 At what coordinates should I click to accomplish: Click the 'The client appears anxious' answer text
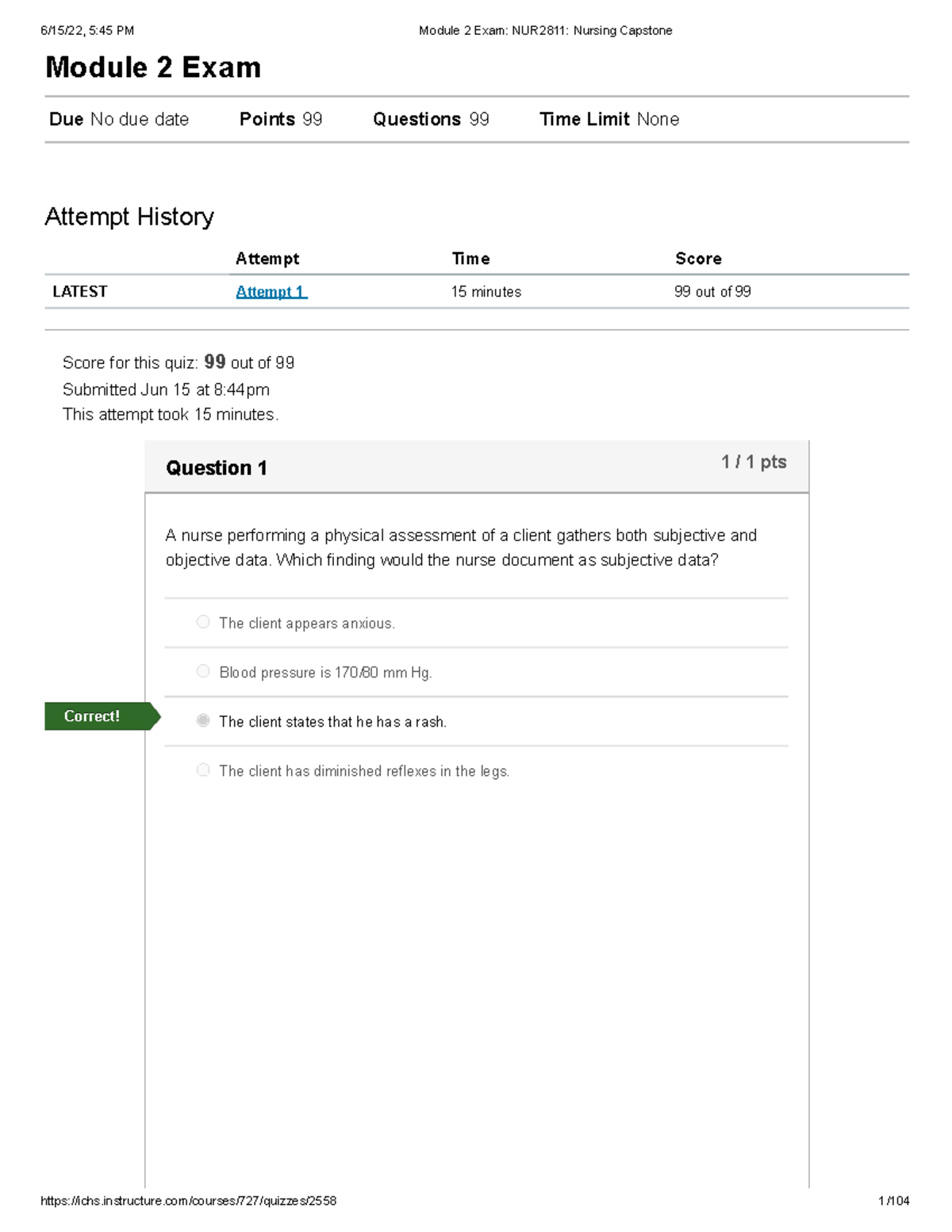click(307, 624)
